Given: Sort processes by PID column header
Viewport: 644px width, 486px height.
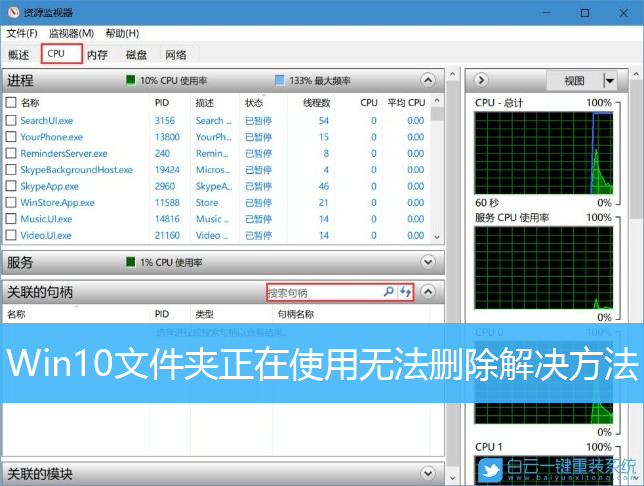Looking at the screenshot, I should coord(163,102).
